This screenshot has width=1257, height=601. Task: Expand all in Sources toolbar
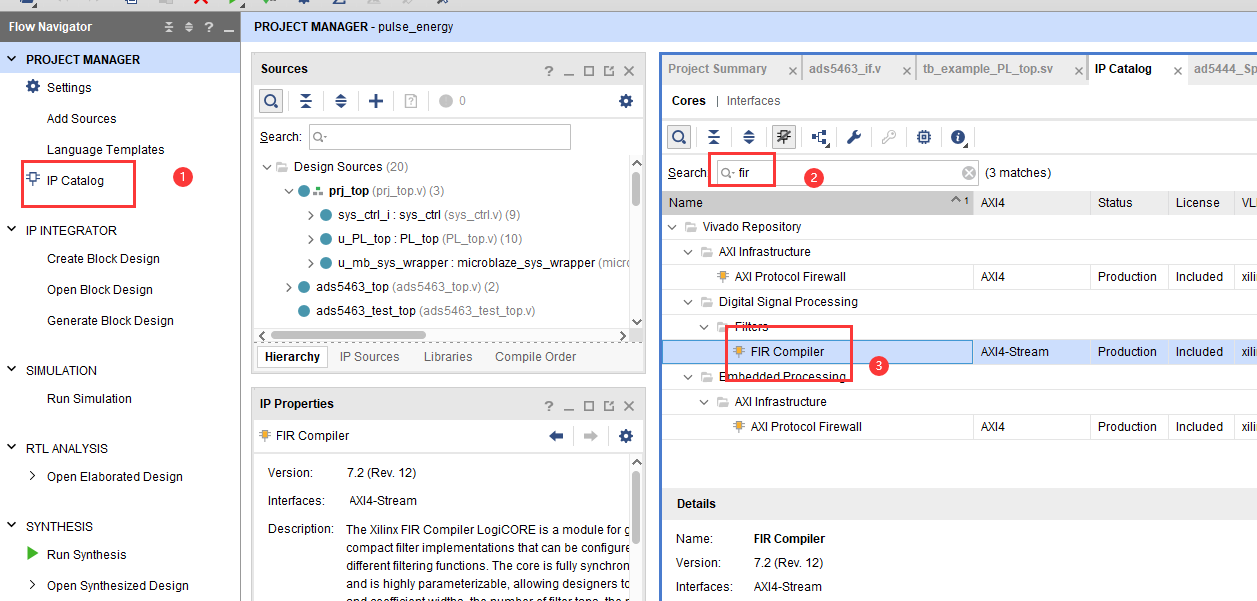341,101
